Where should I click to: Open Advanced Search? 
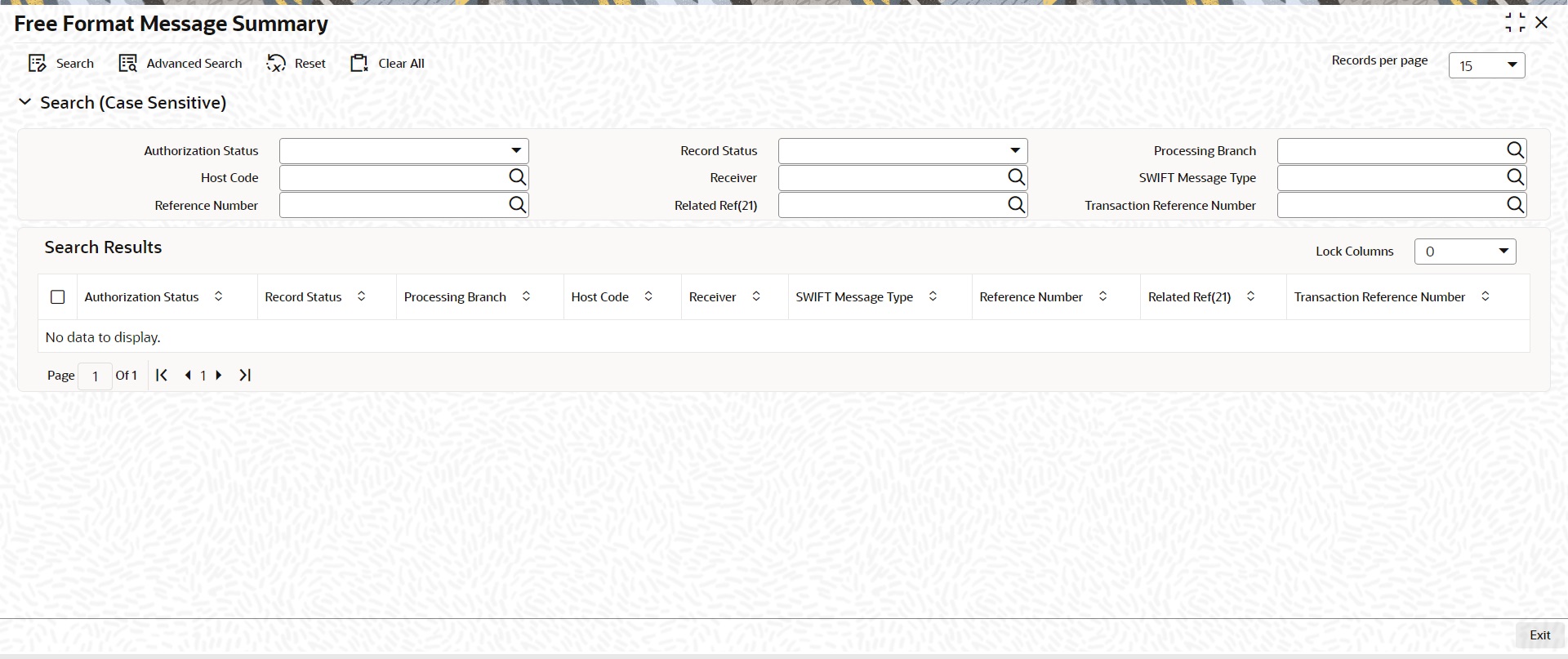tap(180, 64)
